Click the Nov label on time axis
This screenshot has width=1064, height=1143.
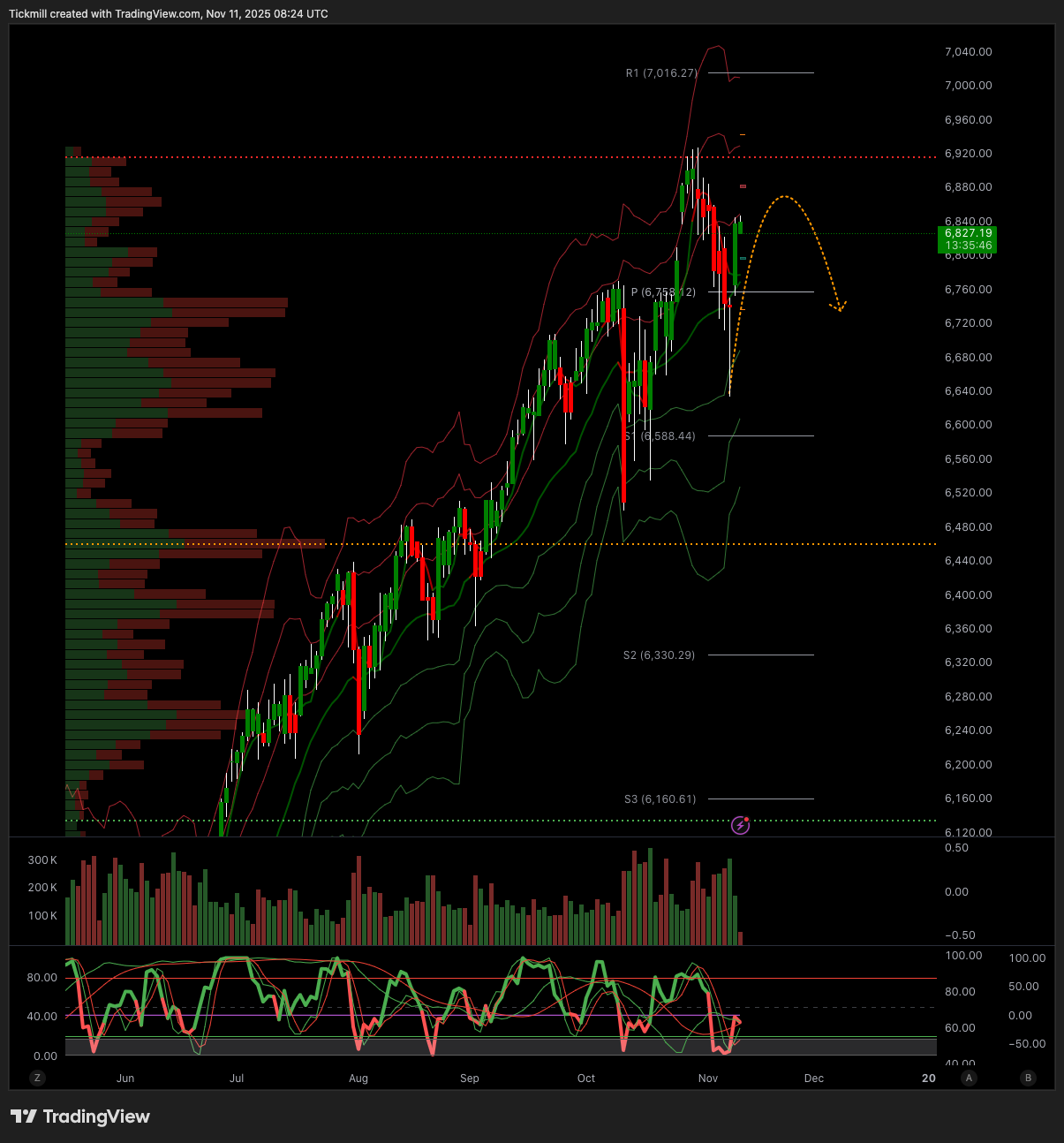(707, 1079)
